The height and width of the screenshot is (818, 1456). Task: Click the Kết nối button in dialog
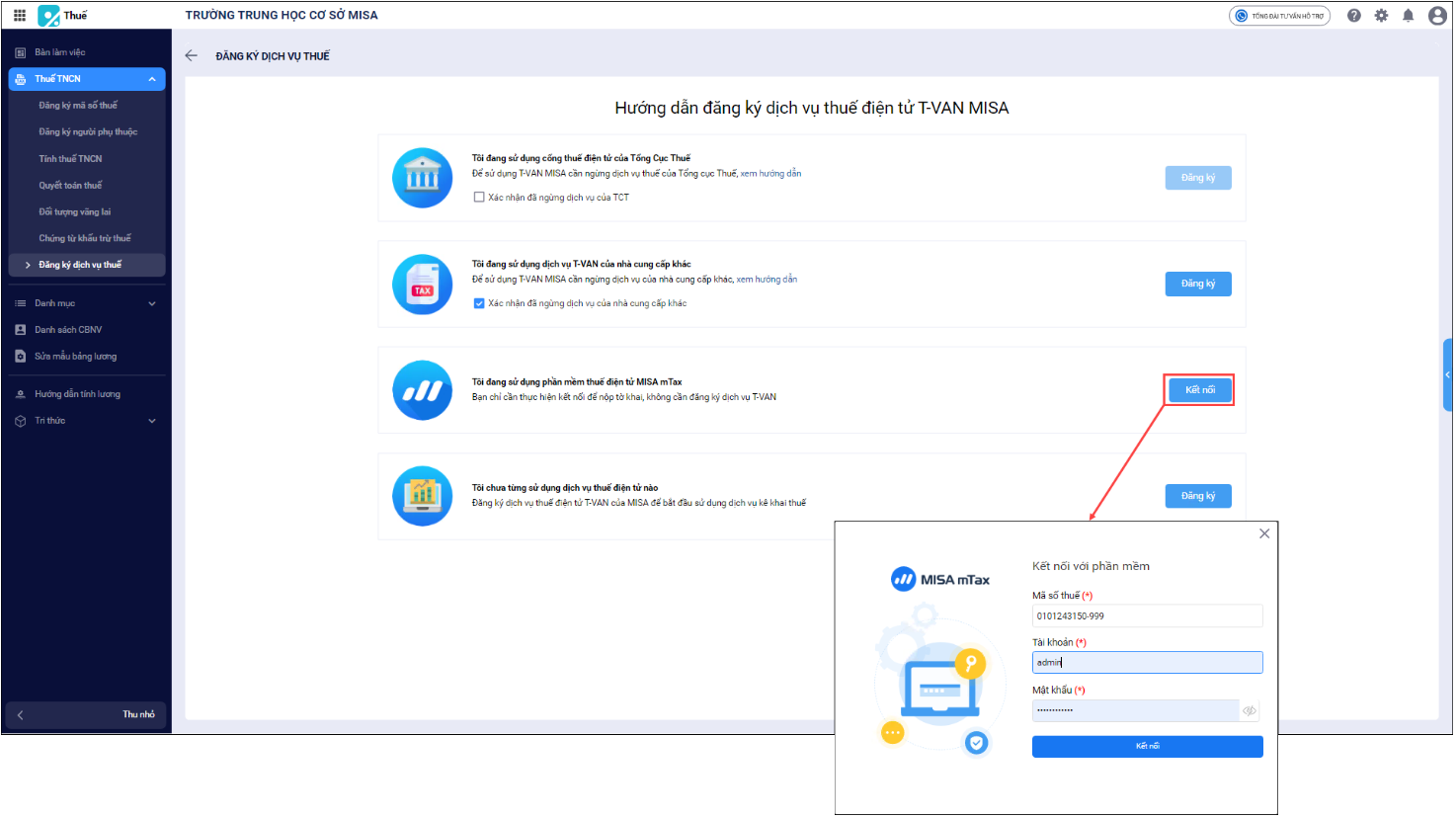(1148, 747)
